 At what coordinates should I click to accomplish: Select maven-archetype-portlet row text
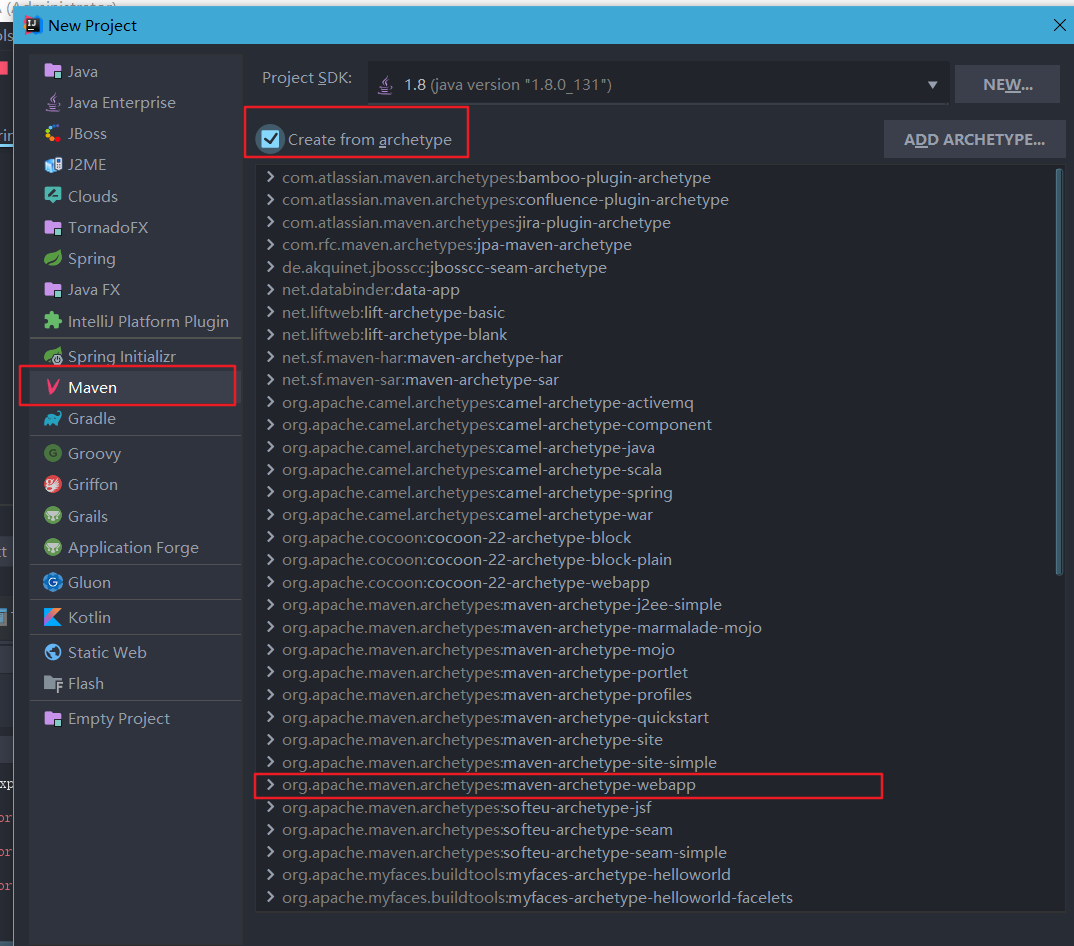point(485,672)
